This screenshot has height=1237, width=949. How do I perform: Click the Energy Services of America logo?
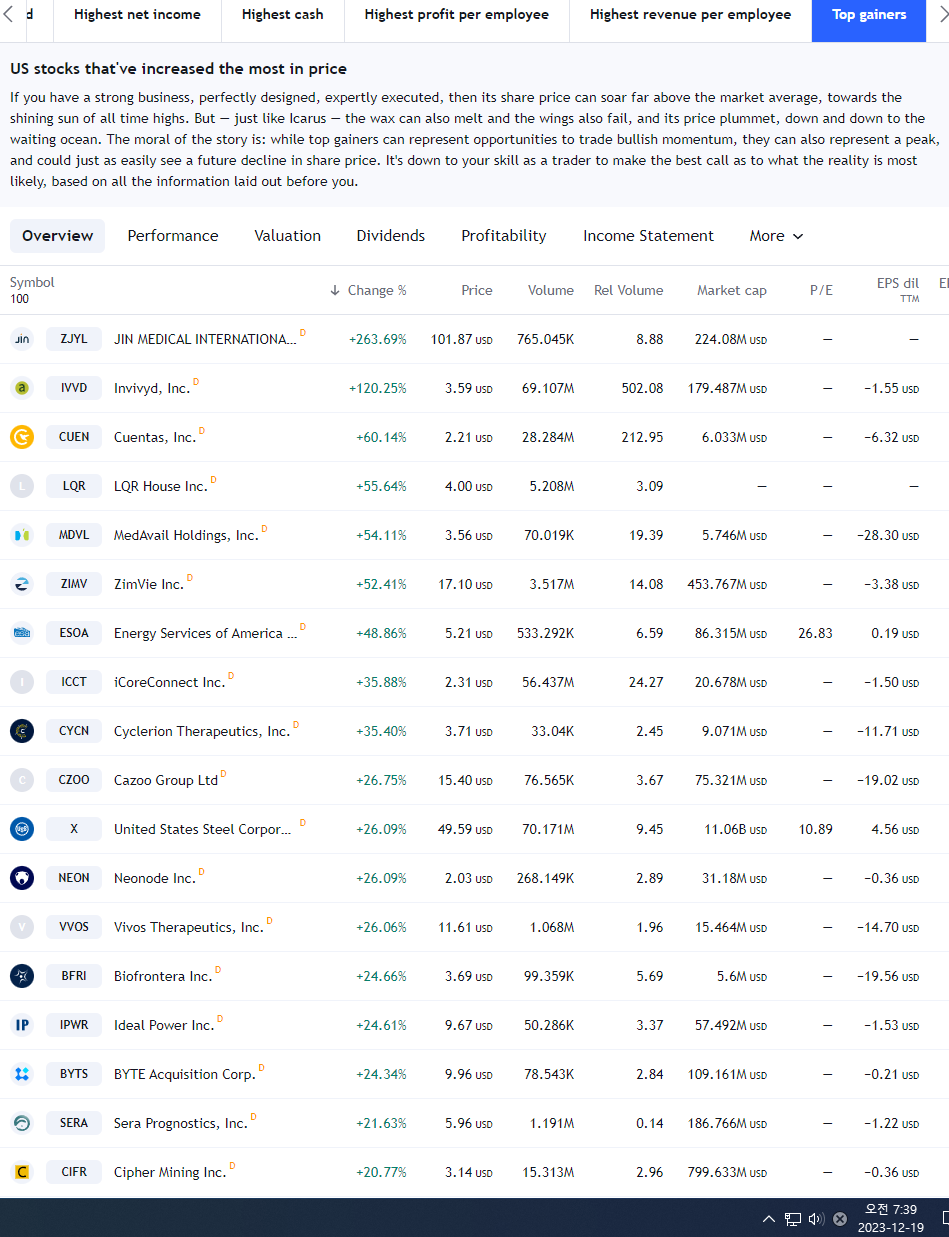pos(22,633)
